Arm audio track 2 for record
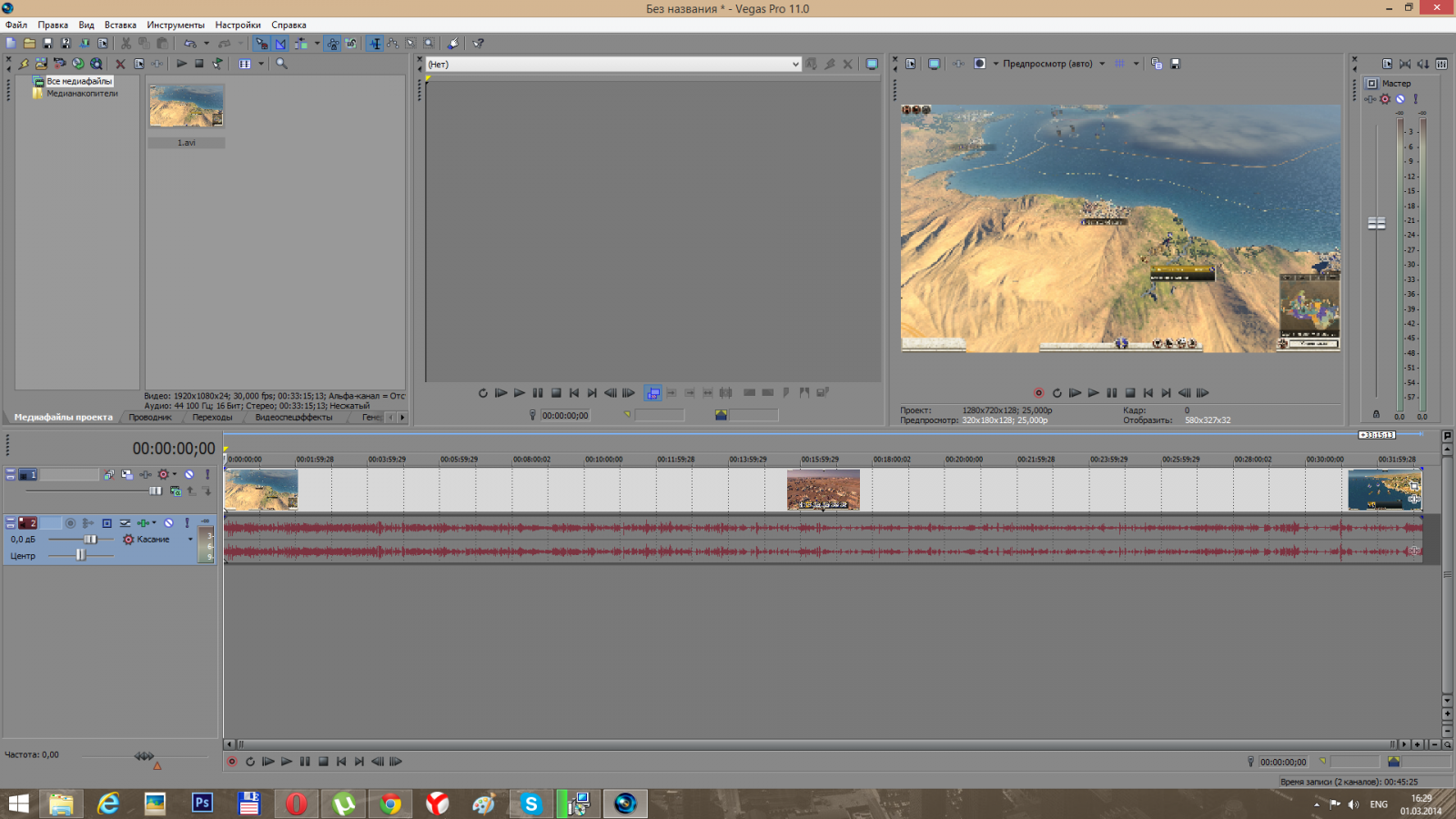1456x819 pixels. pyautogui.click(x=70, y=523)
